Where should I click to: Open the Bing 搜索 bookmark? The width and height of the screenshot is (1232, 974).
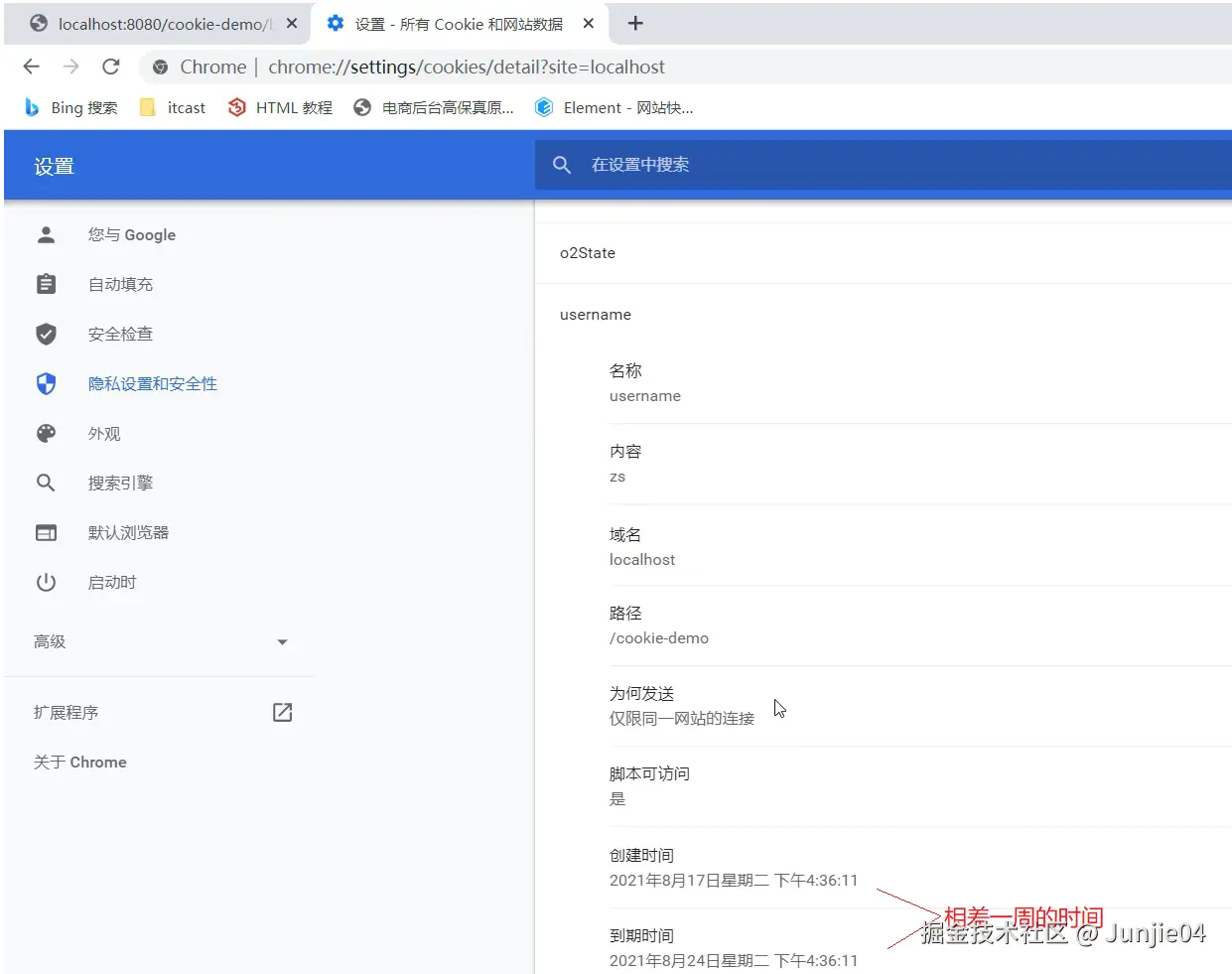[70, 107]
